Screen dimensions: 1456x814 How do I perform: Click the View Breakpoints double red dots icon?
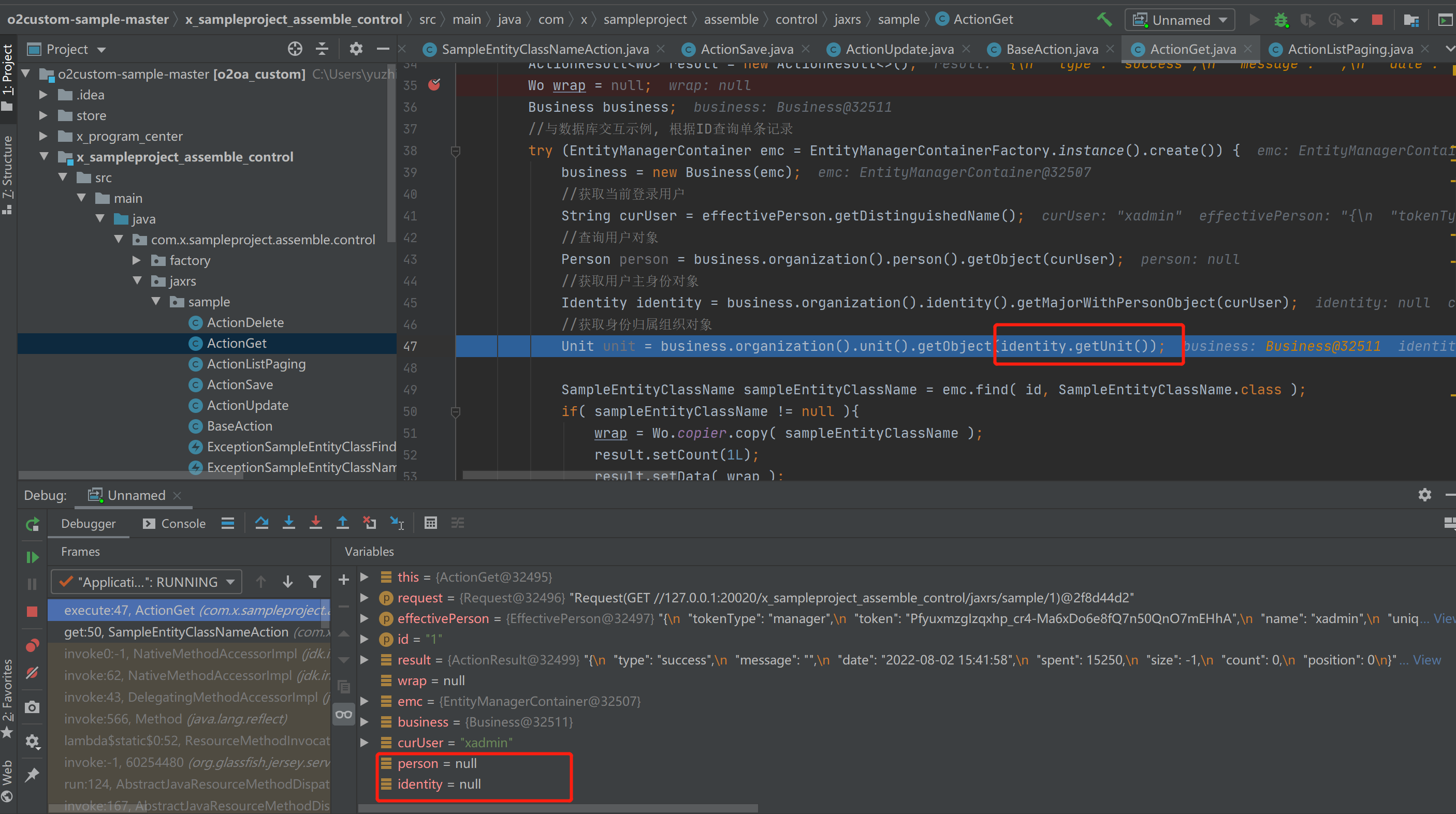(x=32, y=645)
